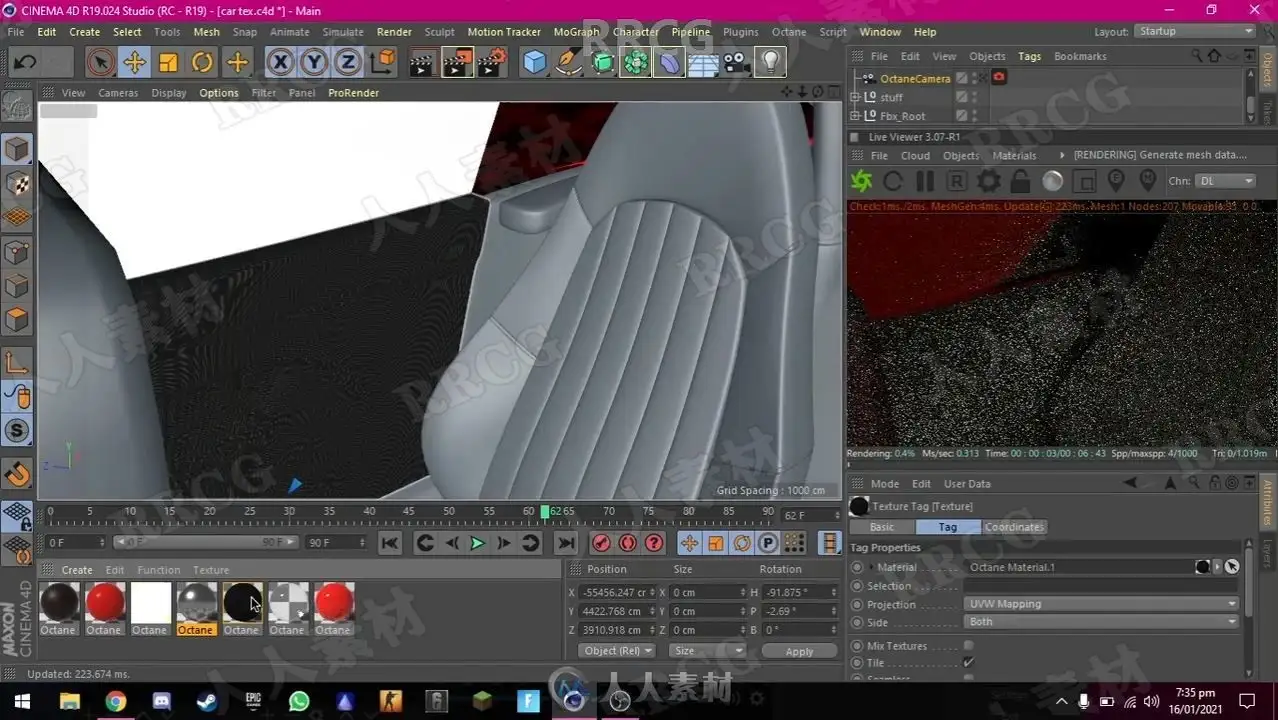Open viewport Cameras menu
1278x720 pixels.
pos(118,93)
